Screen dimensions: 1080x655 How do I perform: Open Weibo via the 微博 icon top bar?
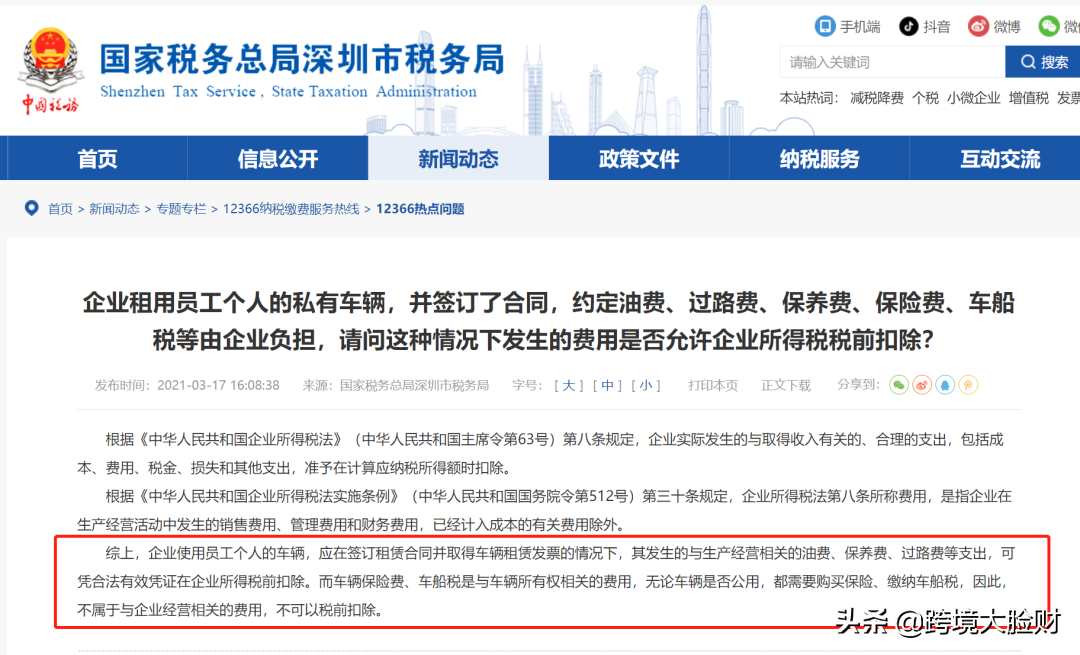coord(978,25)
